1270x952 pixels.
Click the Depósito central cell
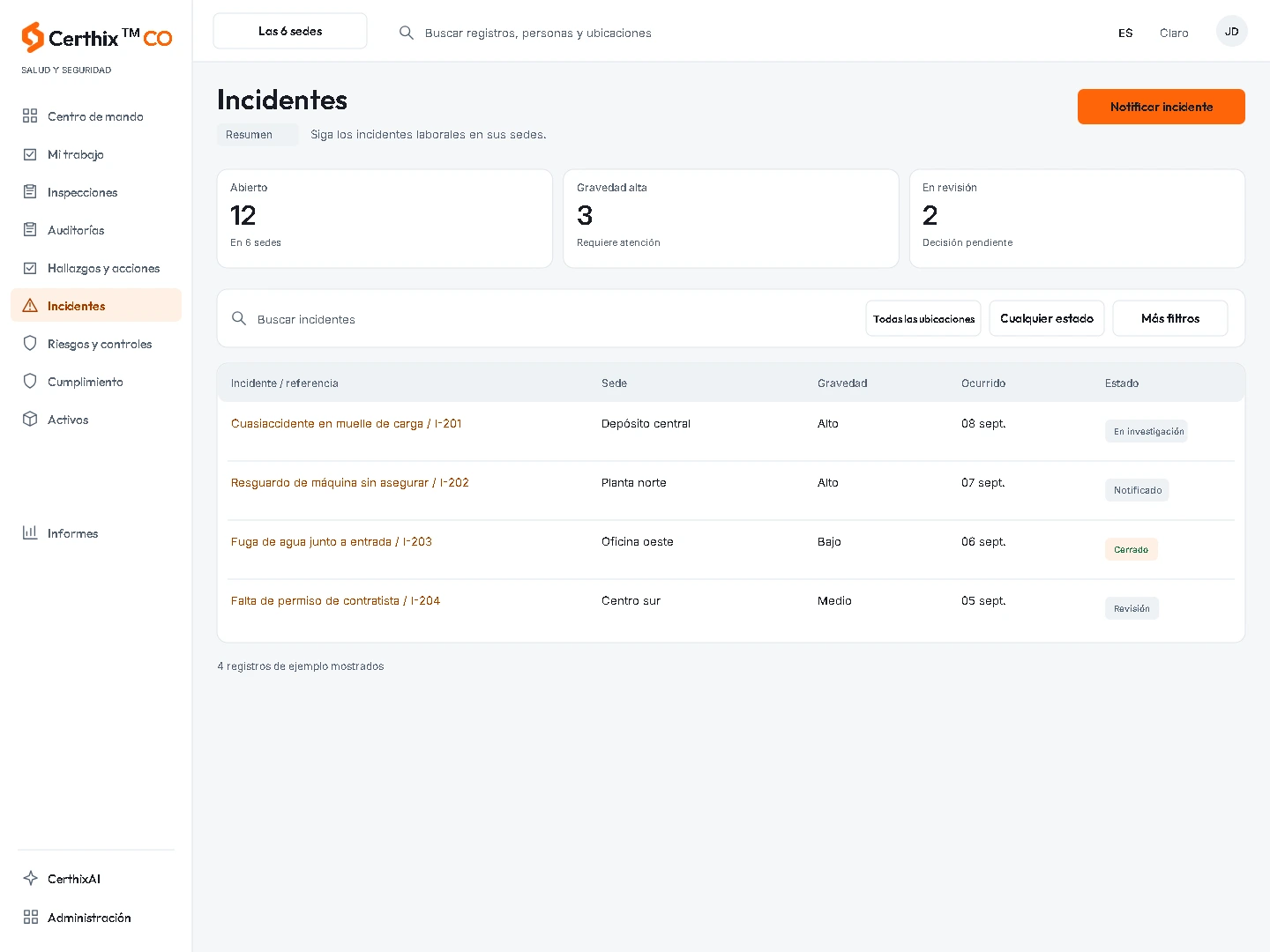646,424
